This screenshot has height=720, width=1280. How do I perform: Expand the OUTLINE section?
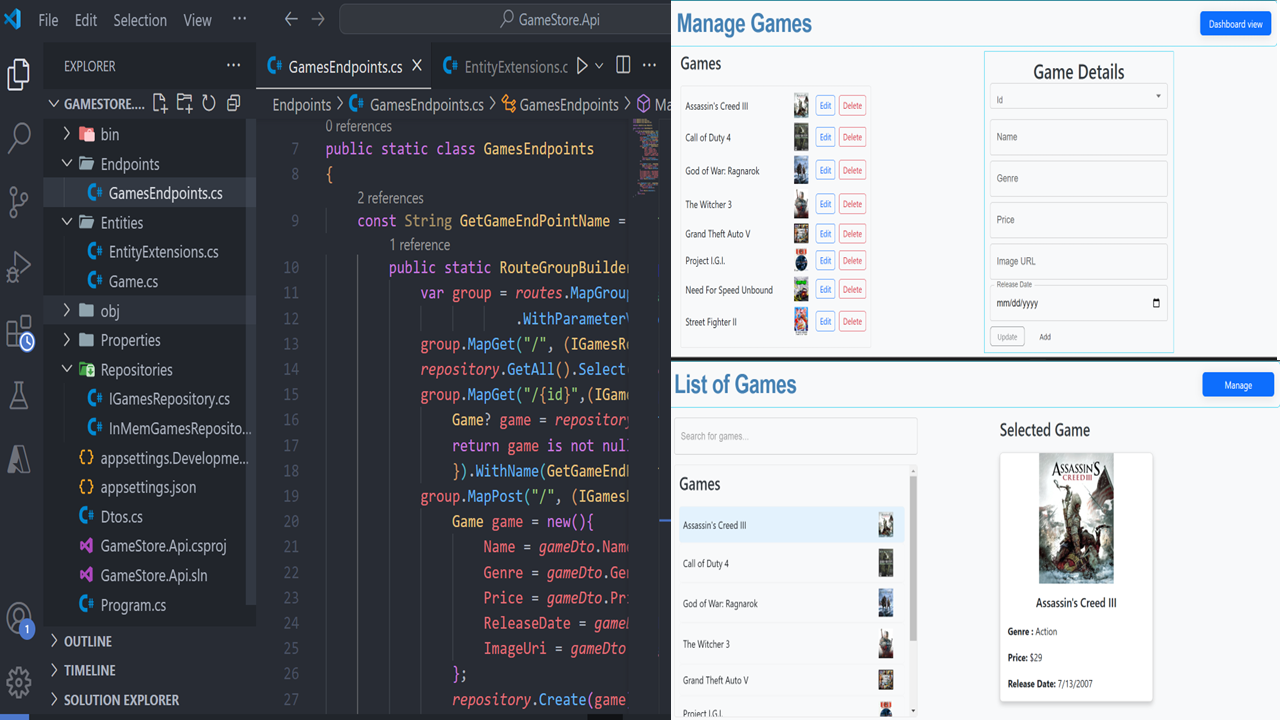(88, 641)
